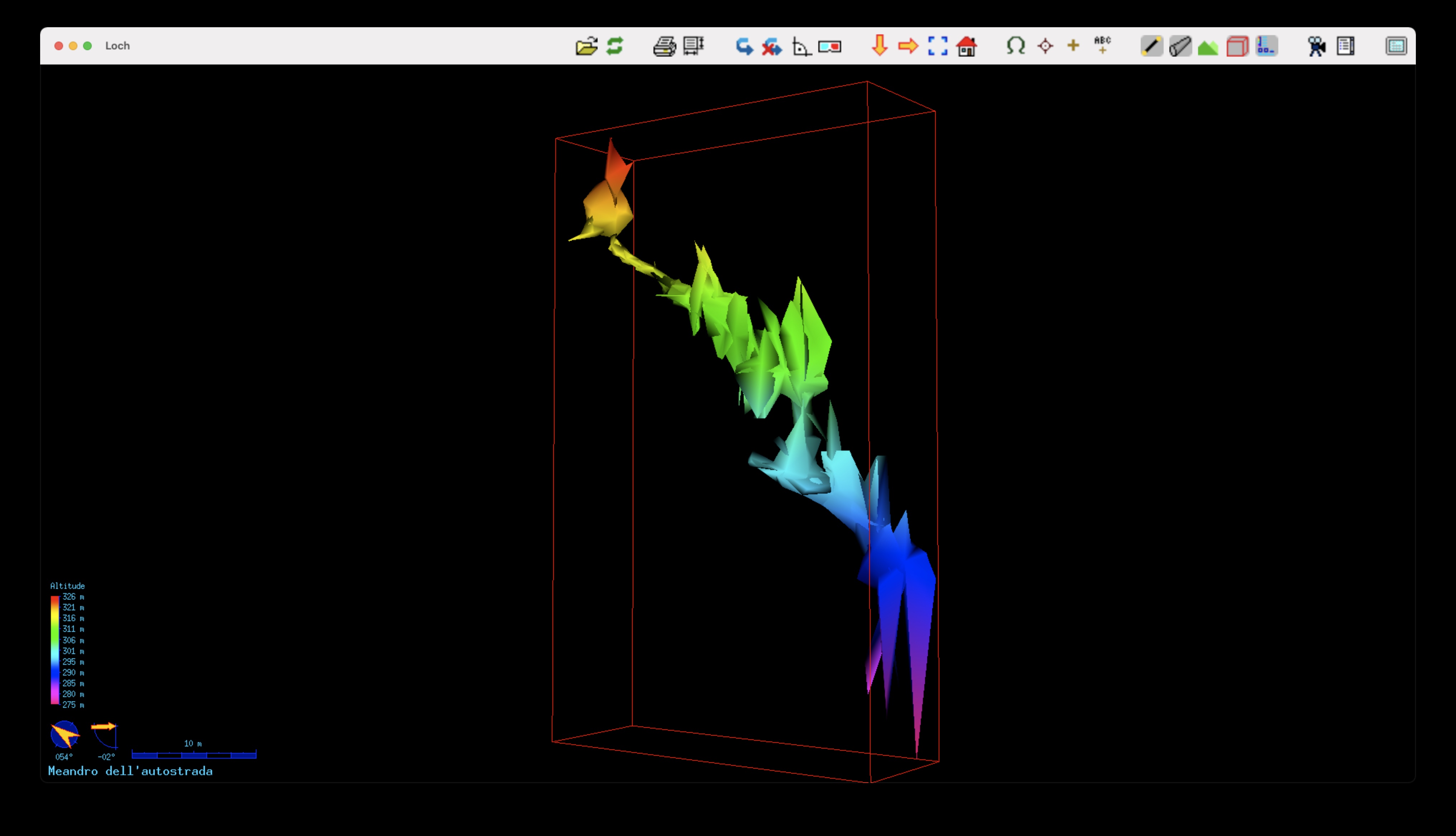Click the tilt indicator showing -02°
Image resolution: width=1456 pixels, height=836 pixels.
tap(105, 735)
